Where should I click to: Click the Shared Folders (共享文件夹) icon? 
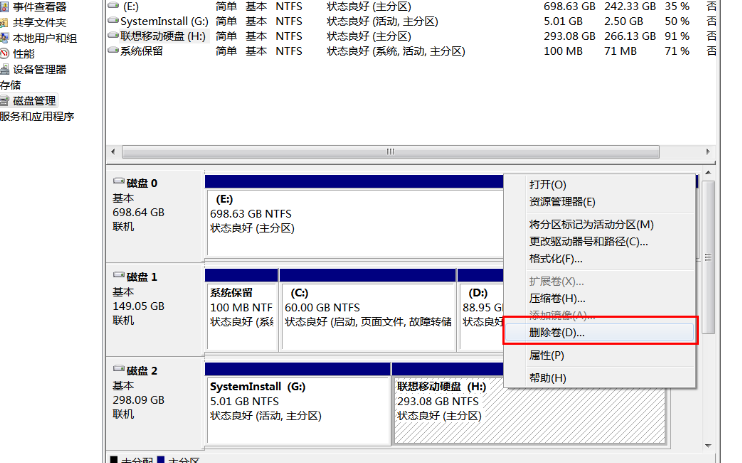tap(4, 22)
